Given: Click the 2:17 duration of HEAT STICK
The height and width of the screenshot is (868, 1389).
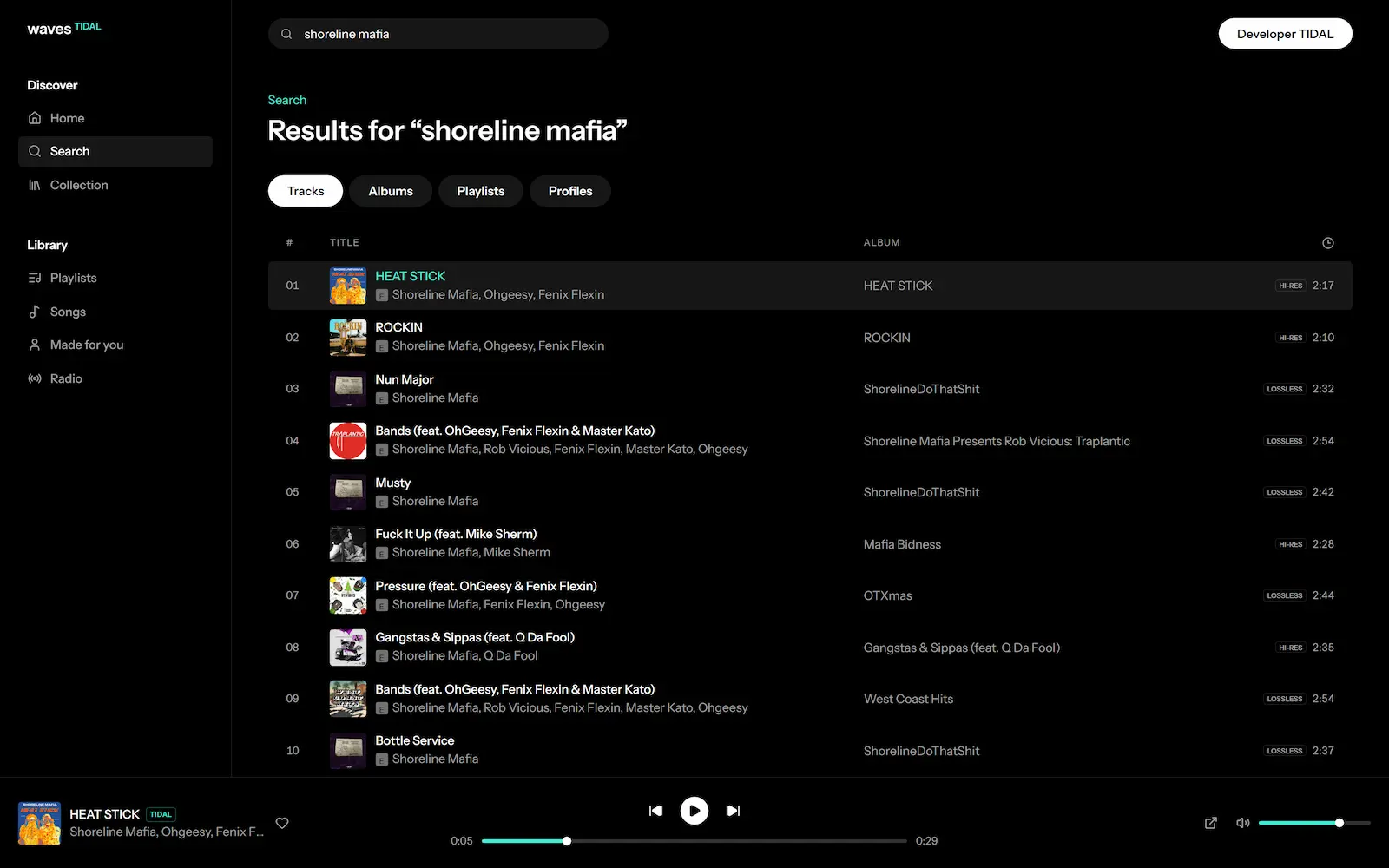Looking at the screenshot, I should coord(1323,286).
